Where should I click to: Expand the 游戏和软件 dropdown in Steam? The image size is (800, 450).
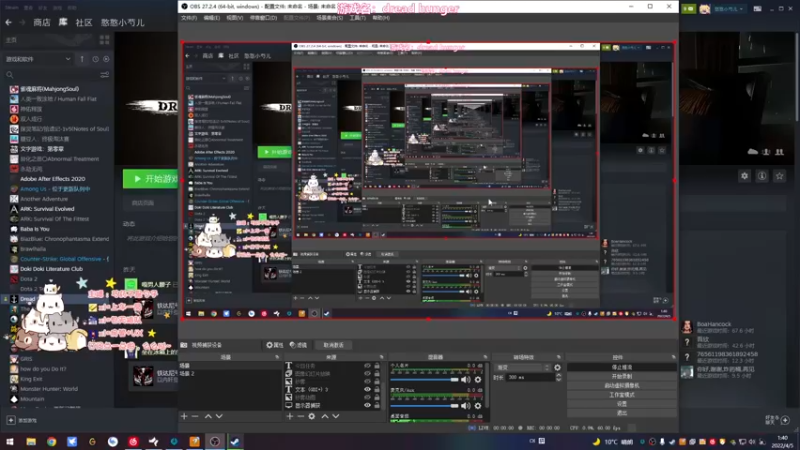pos(38,59)
